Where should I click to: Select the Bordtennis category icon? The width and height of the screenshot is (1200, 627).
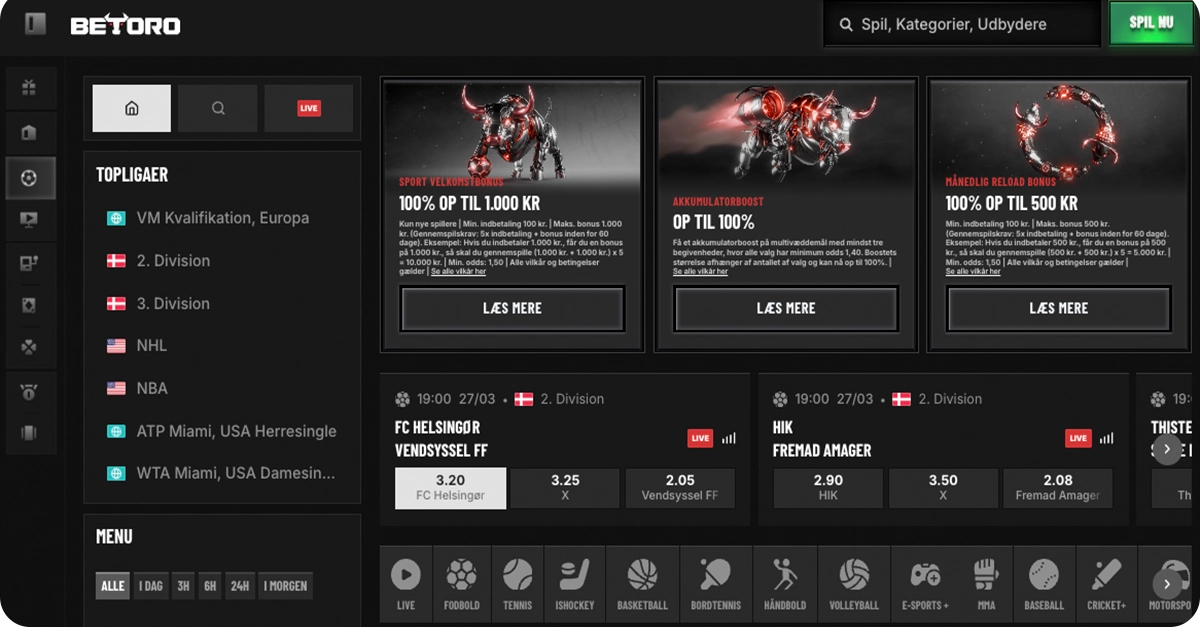[715, 585]
